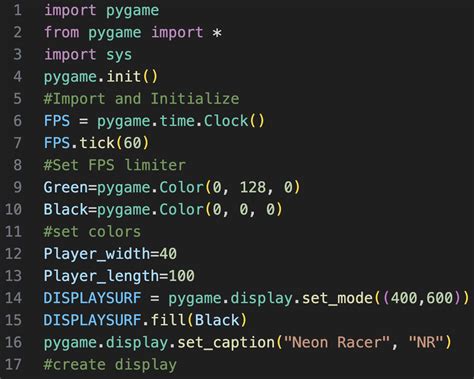Image resolution: width=474 pixels, height=379 pixels.
Task: Click the '#create display' comment
Action: [110, 365]
